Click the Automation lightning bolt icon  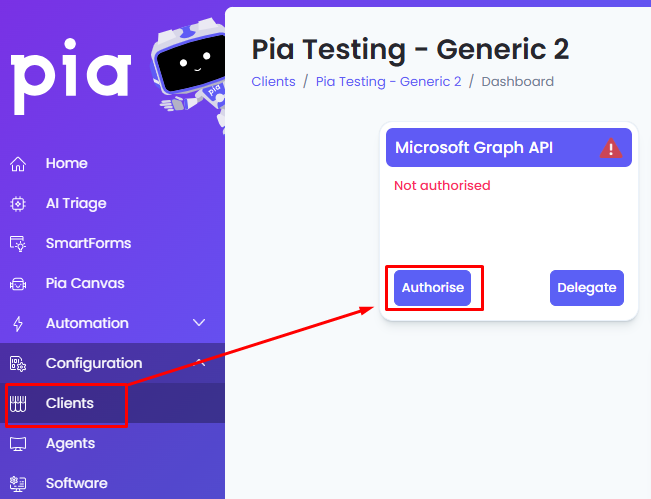click(x=18, y=324)
